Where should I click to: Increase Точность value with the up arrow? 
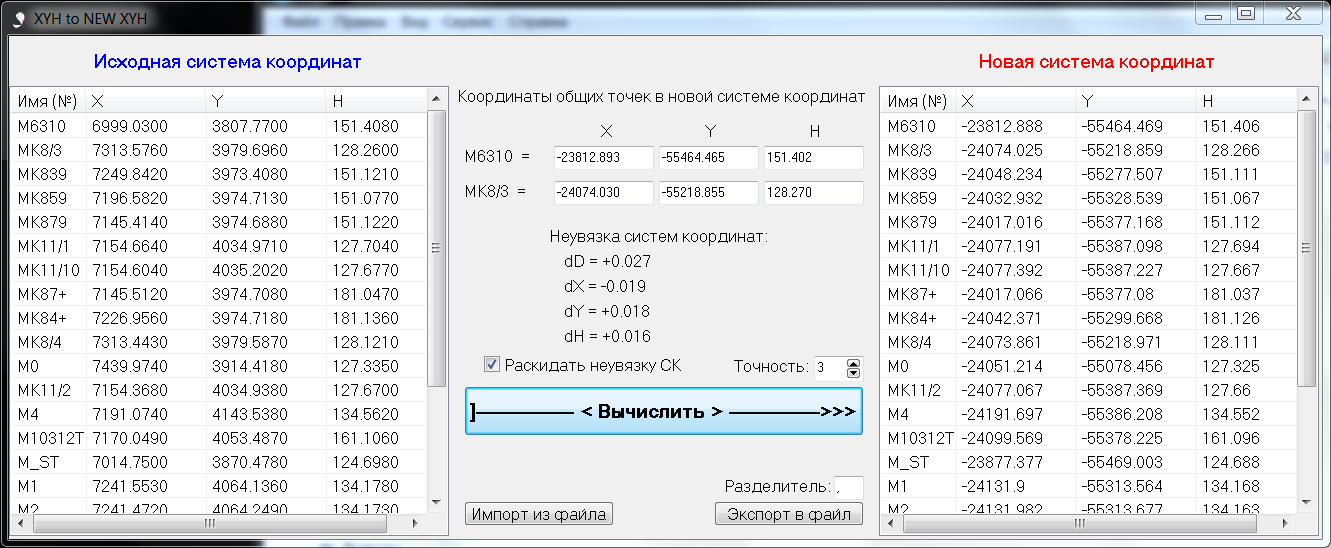tap(853, 362)
